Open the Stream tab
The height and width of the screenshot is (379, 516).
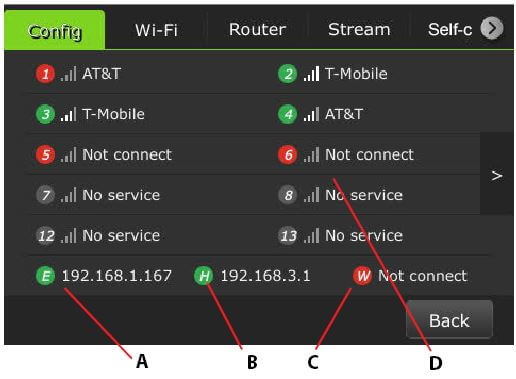(x=359, y=30)
